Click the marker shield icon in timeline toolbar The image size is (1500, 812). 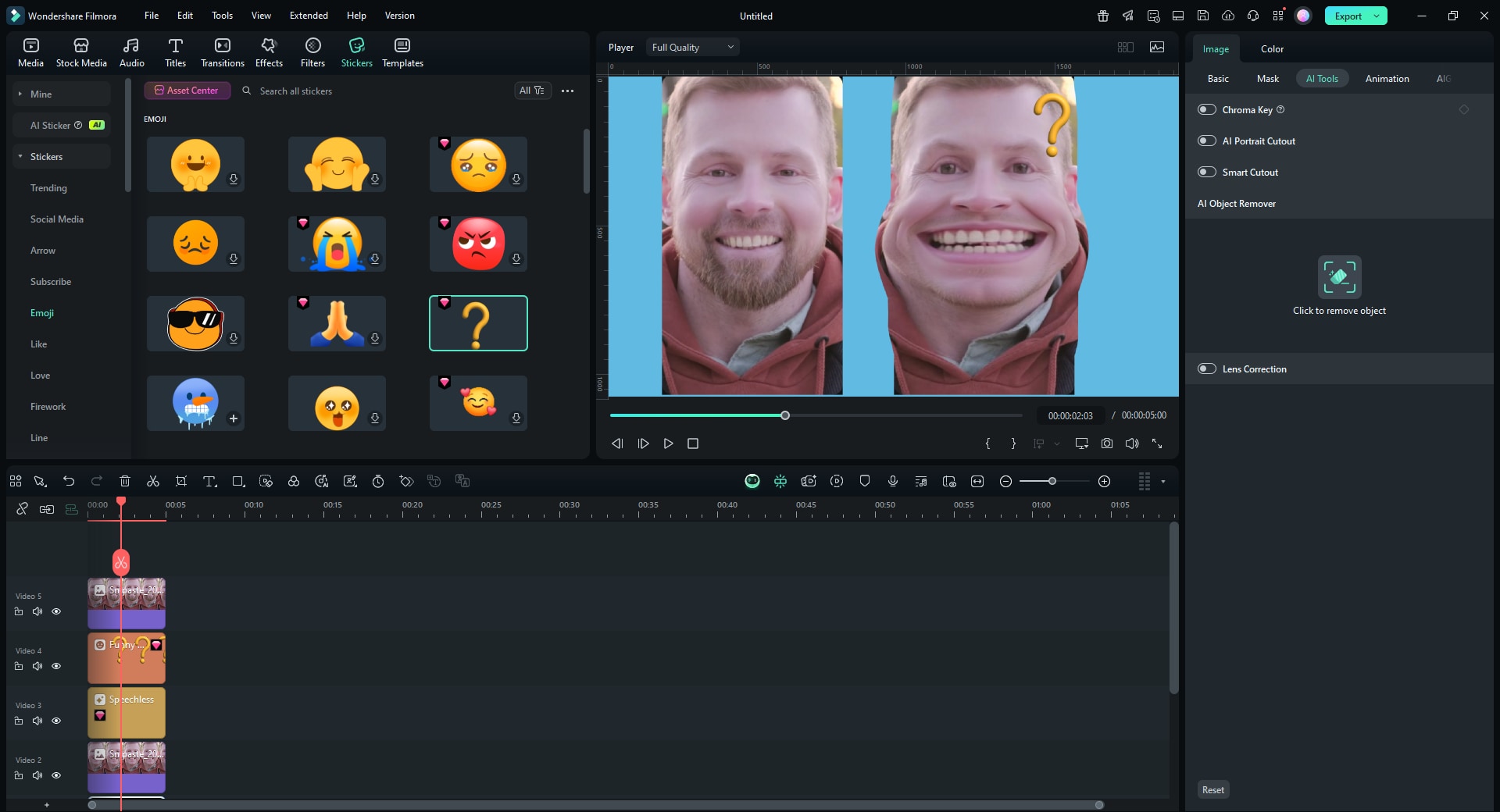tap(865, 481)
